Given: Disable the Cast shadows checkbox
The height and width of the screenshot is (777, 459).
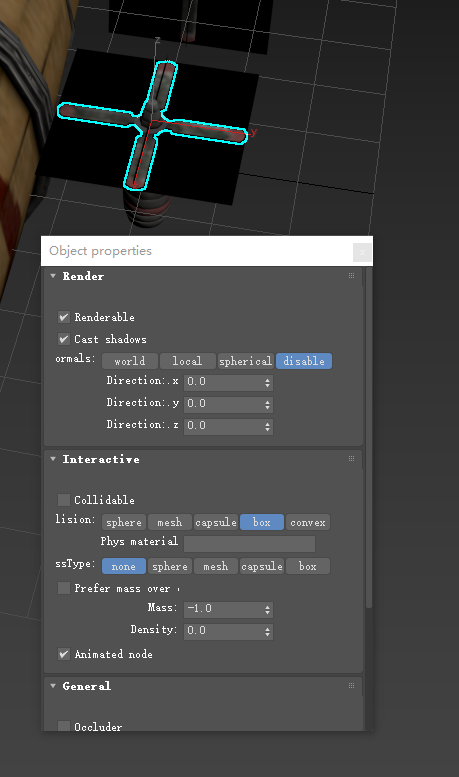Looking at the screenshot, I should coord(63,339).
